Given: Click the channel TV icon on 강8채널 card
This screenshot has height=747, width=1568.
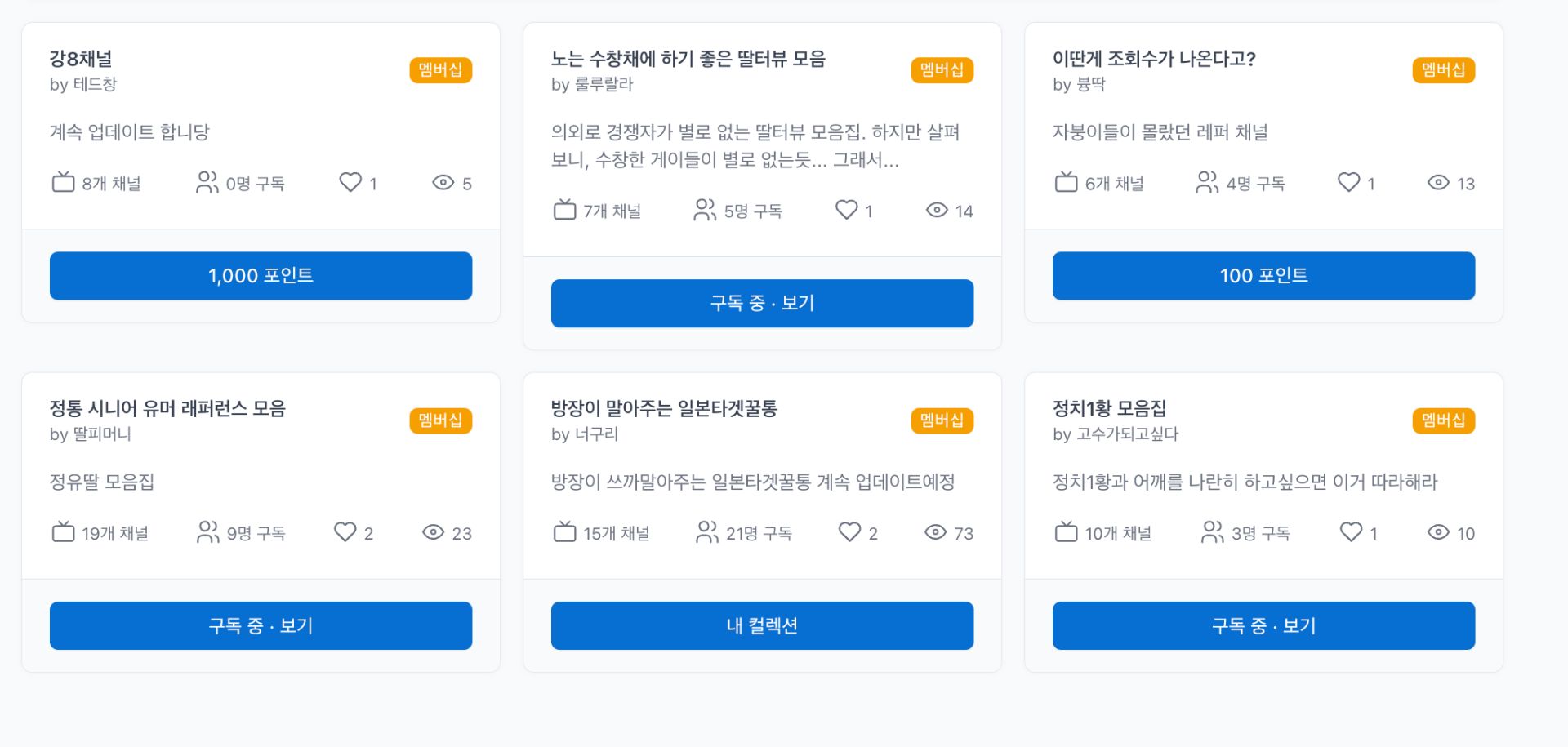Looking at the screenshot, I should [63, 182].
